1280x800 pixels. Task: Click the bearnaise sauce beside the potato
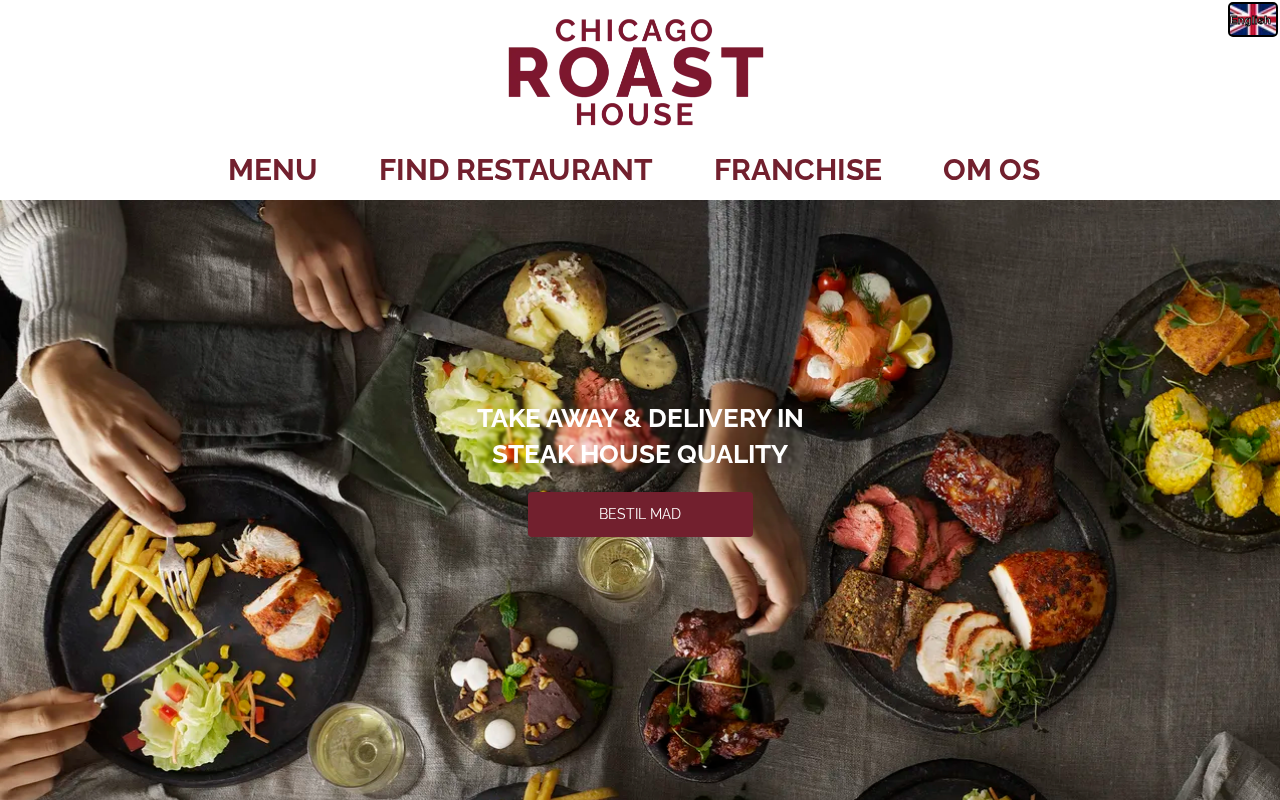click(649, 362)
